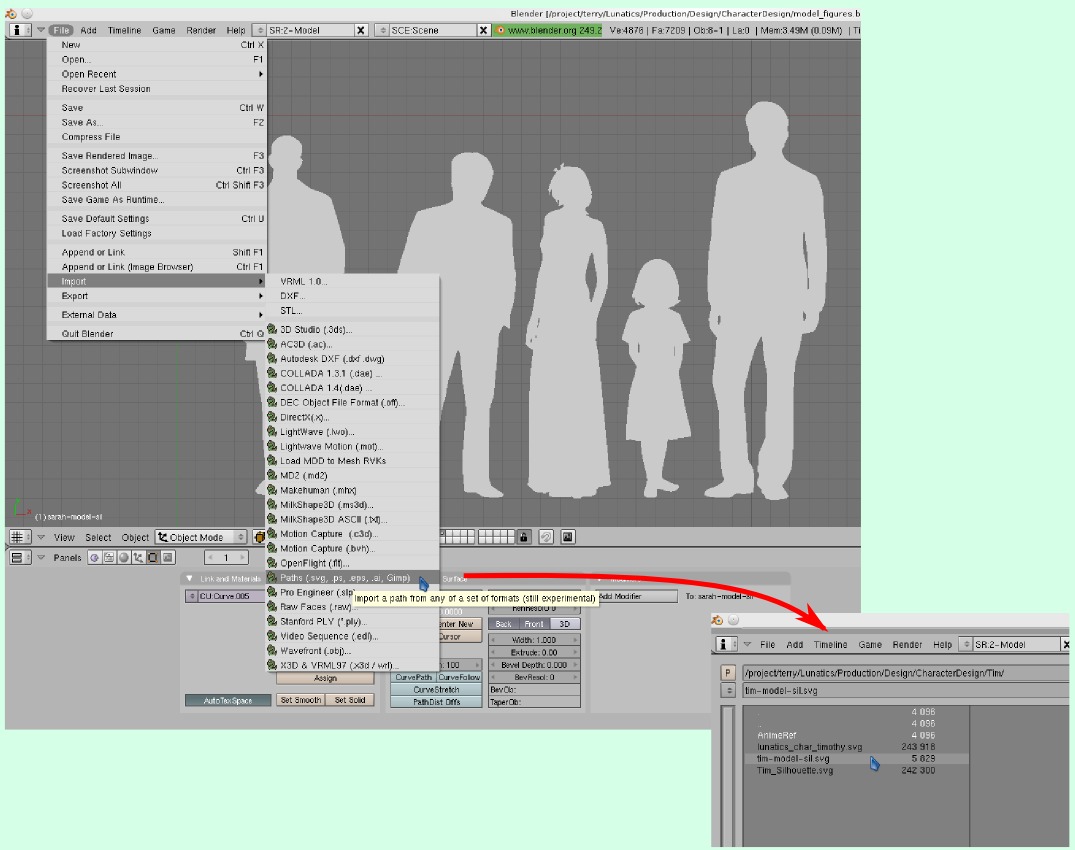Toggle the layer lock padlock button
The height and width of the screenshot is (850, 1075).
click(x=524, y=537)
